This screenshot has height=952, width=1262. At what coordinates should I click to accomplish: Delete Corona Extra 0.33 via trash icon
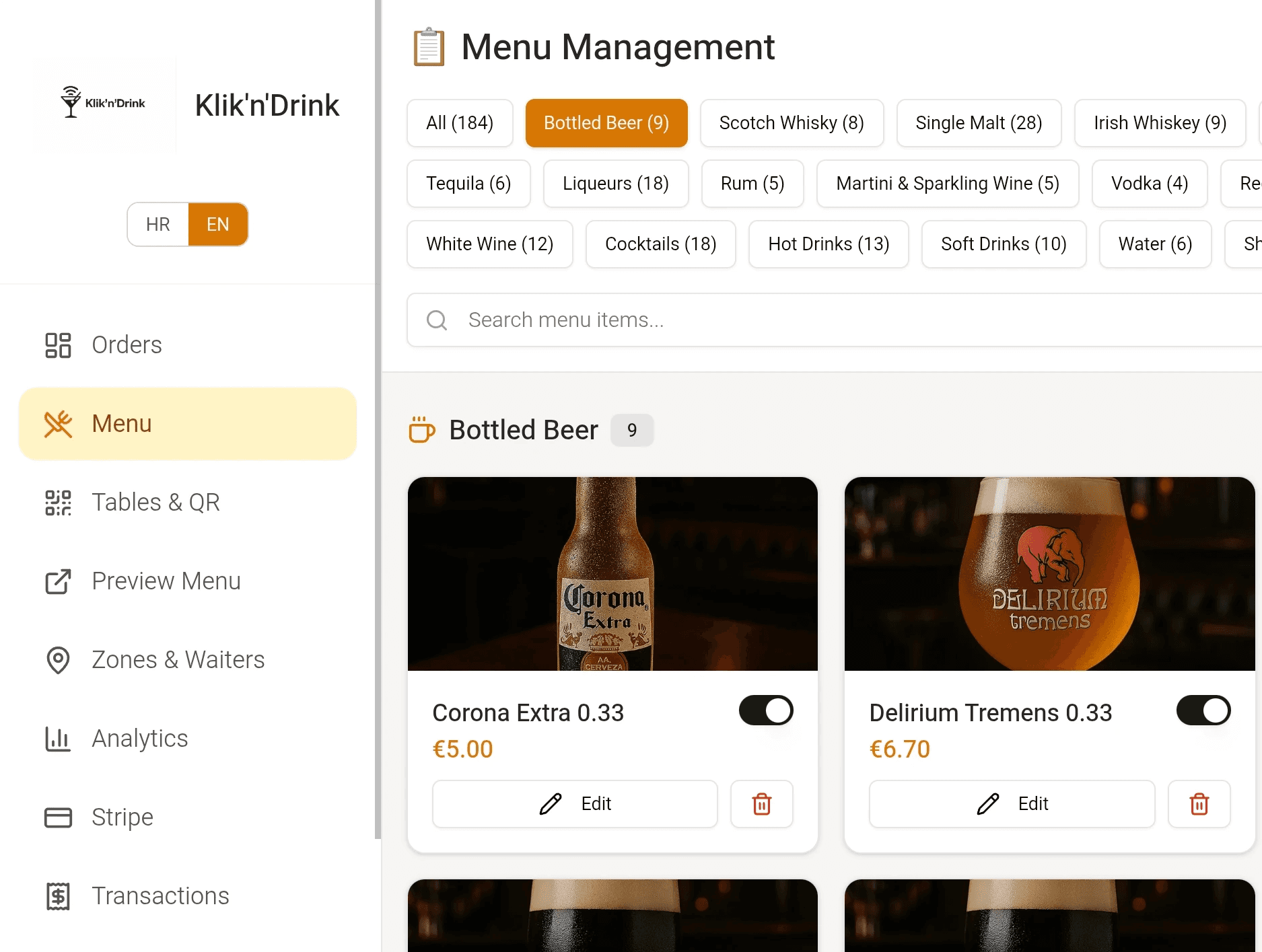(762, 804)
